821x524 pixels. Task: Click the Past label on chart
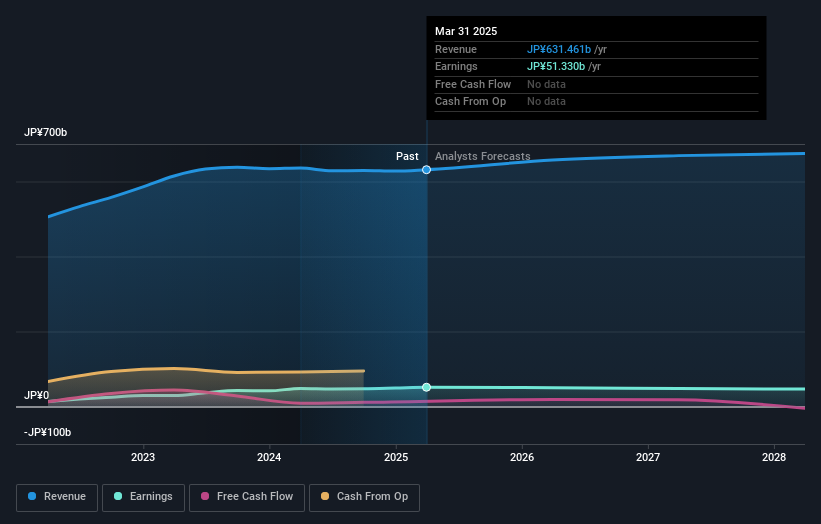(x=407, y=156)
